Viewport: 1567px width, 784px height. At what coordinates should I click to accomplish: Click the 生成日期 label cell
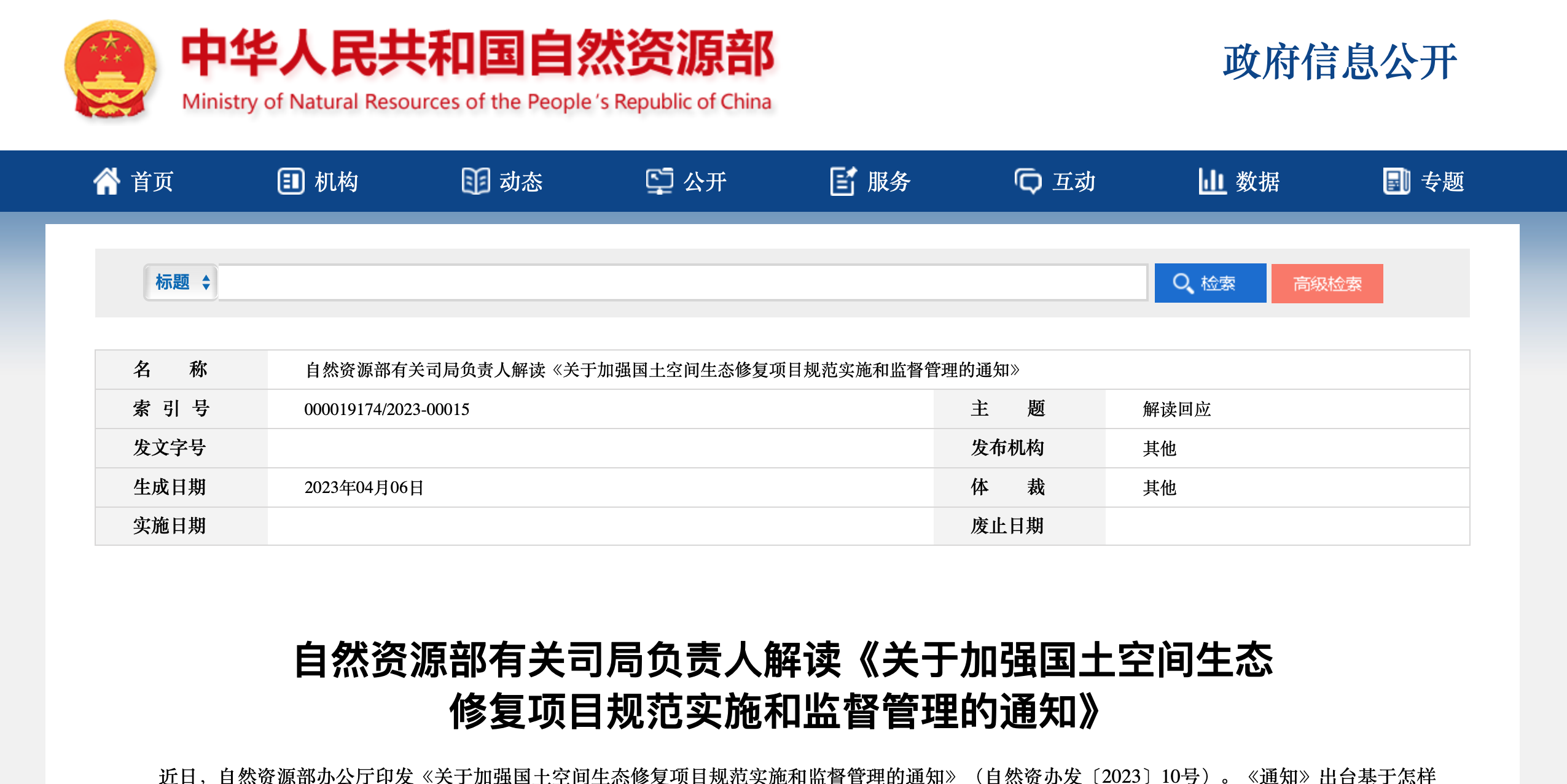tap(182, 487)
